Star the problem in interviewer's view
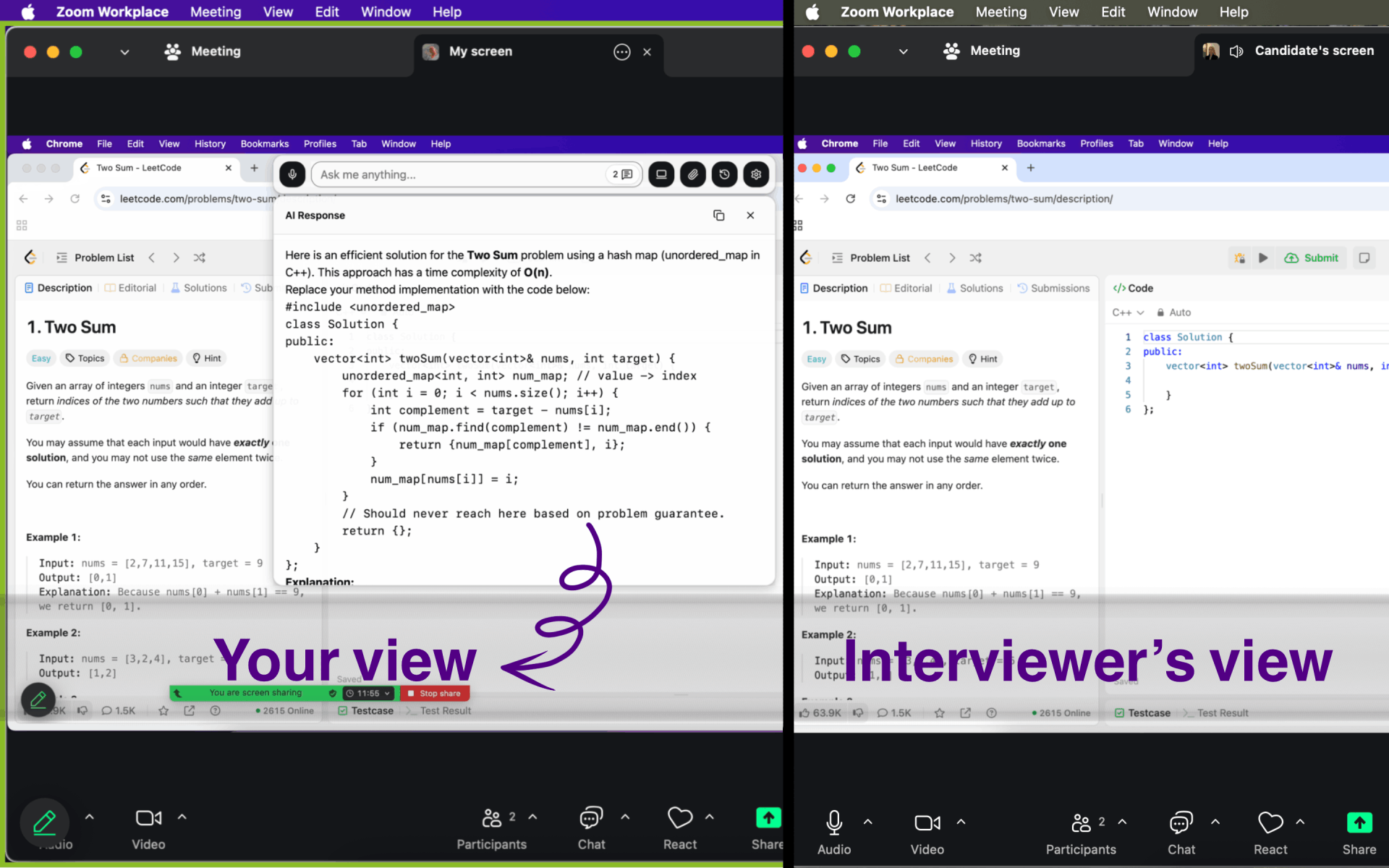Viewport: 1389px width, 868px height. coord(940,713)
